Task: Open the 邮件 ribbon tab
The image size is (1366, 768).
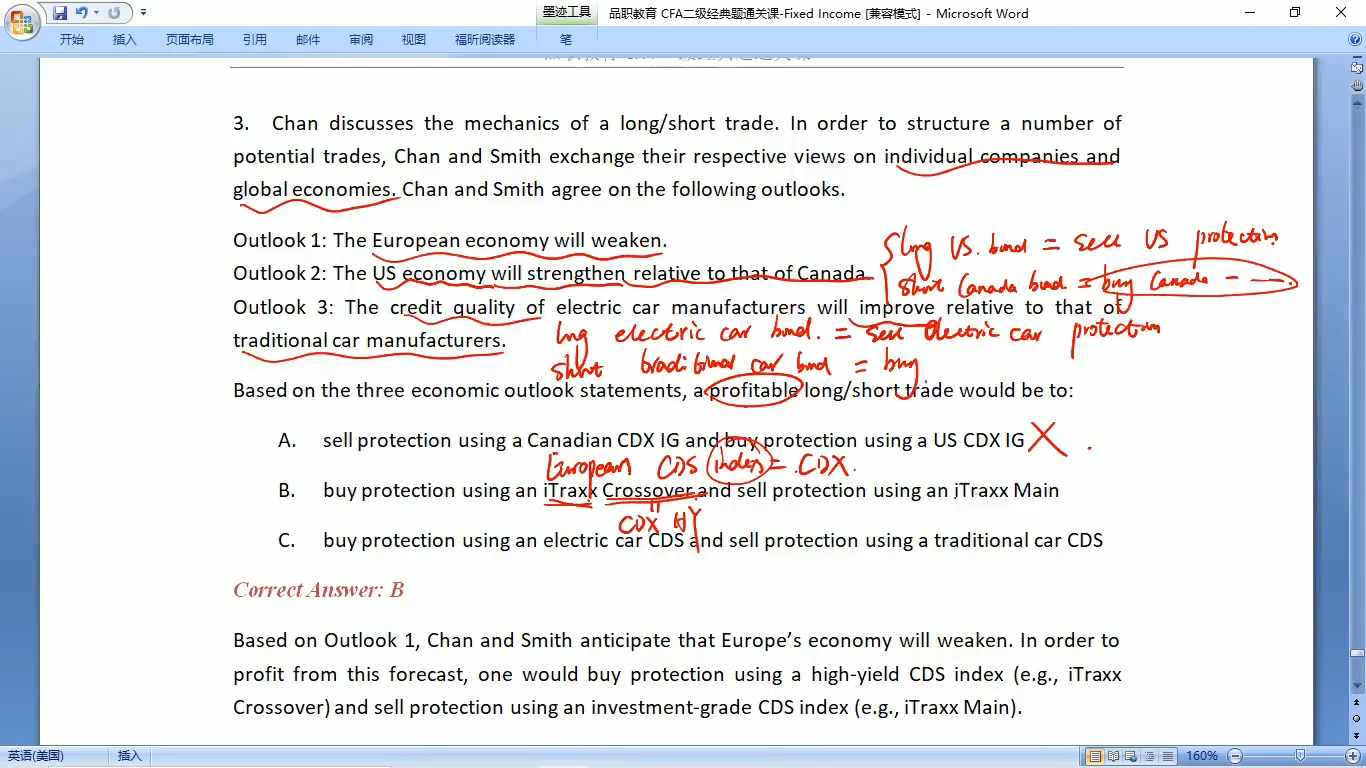Action: [x=308, y=40]
